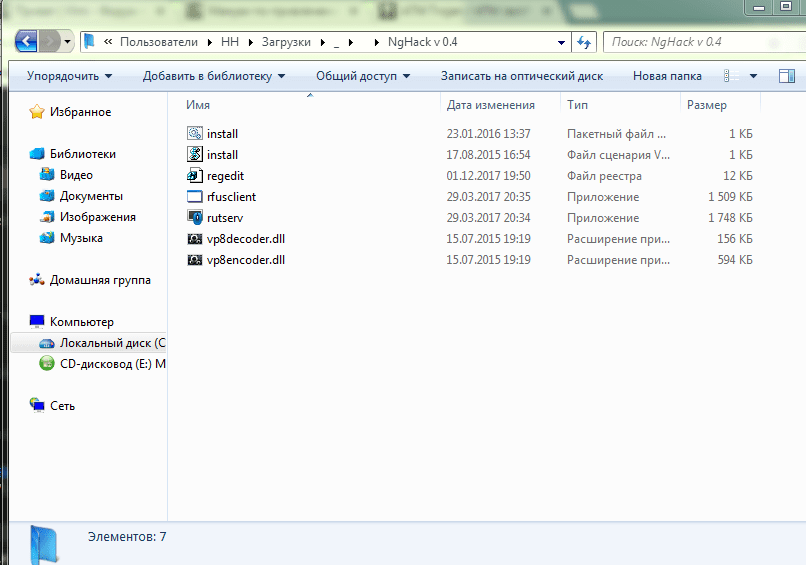Click the refresh icon beside address bar
This screenshot has width=806, height=565.
585,42
